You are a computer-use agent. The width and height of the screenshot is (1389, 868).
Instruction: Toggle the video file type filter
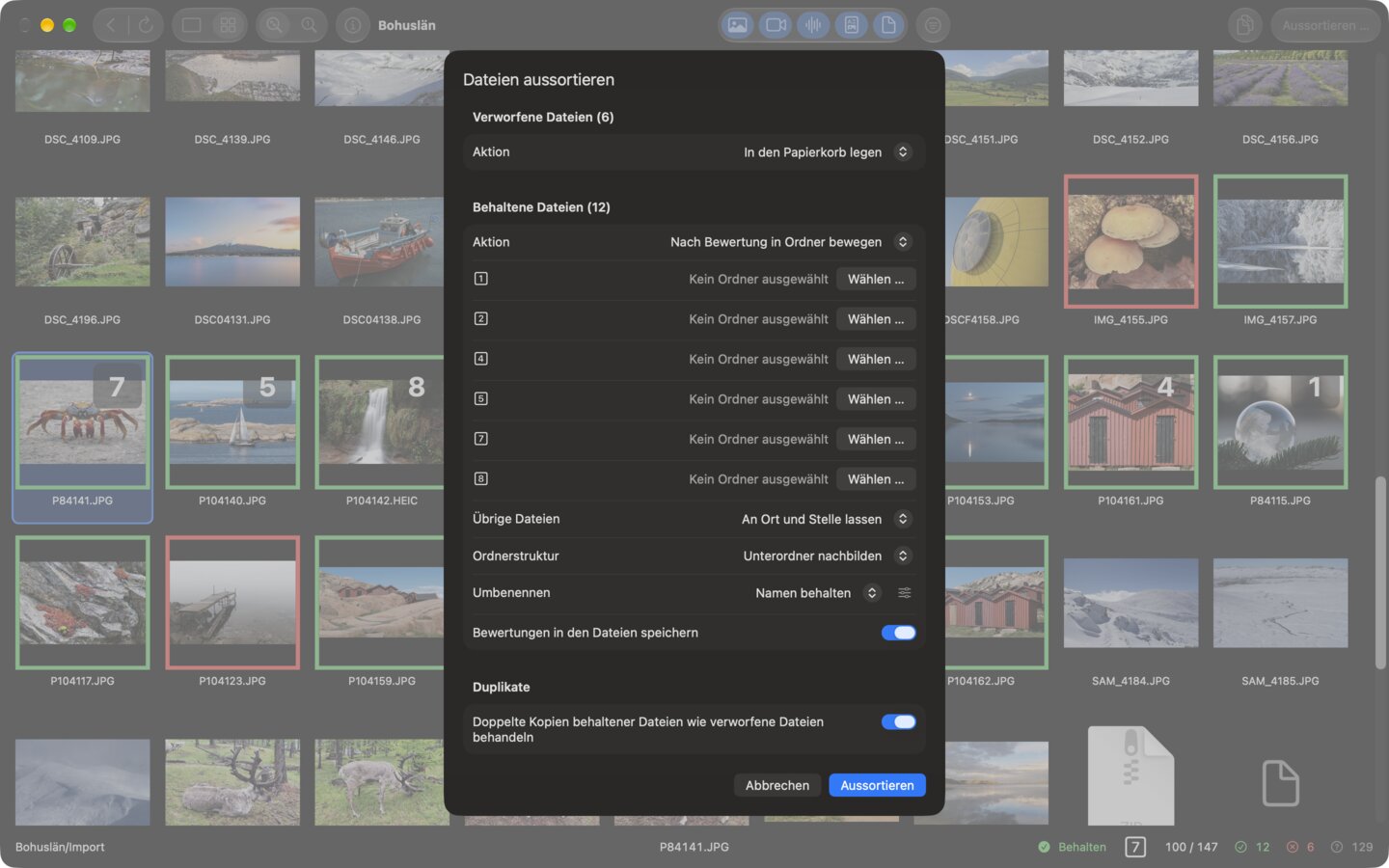(x=776, y=25)
